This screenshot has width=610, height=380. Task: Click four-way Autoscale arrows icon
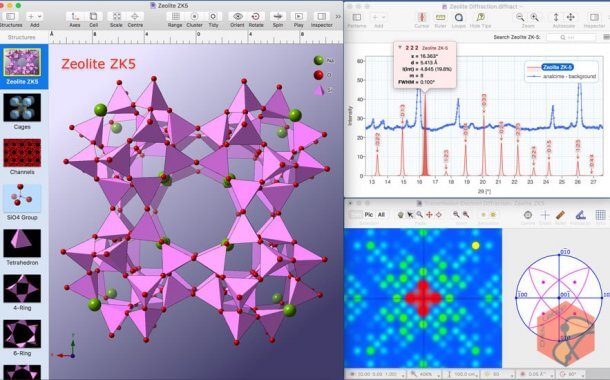coord(570,17)
